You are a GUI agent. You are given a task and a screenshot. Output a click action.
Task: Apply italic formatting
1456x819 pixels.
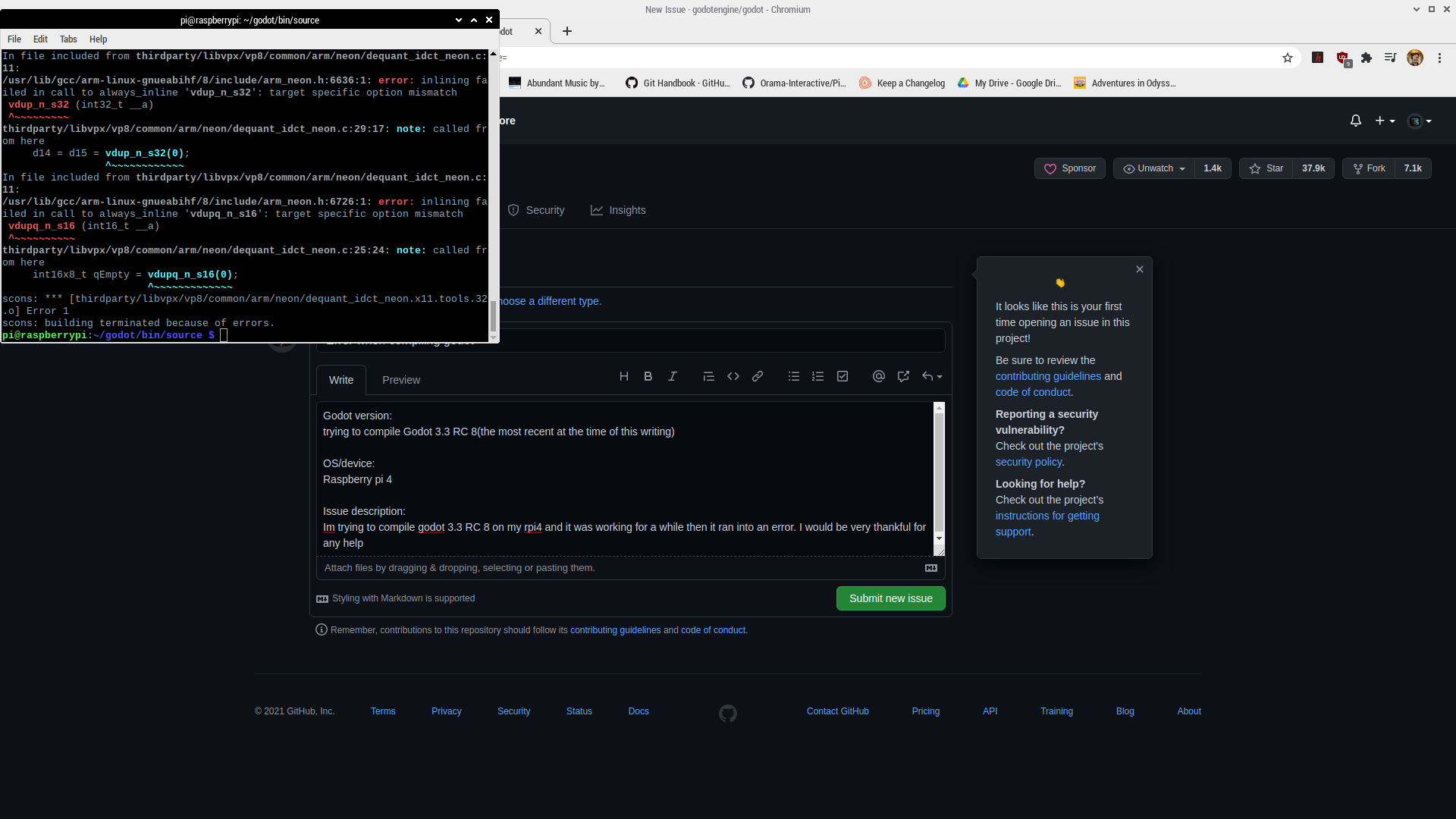[673, 376]
